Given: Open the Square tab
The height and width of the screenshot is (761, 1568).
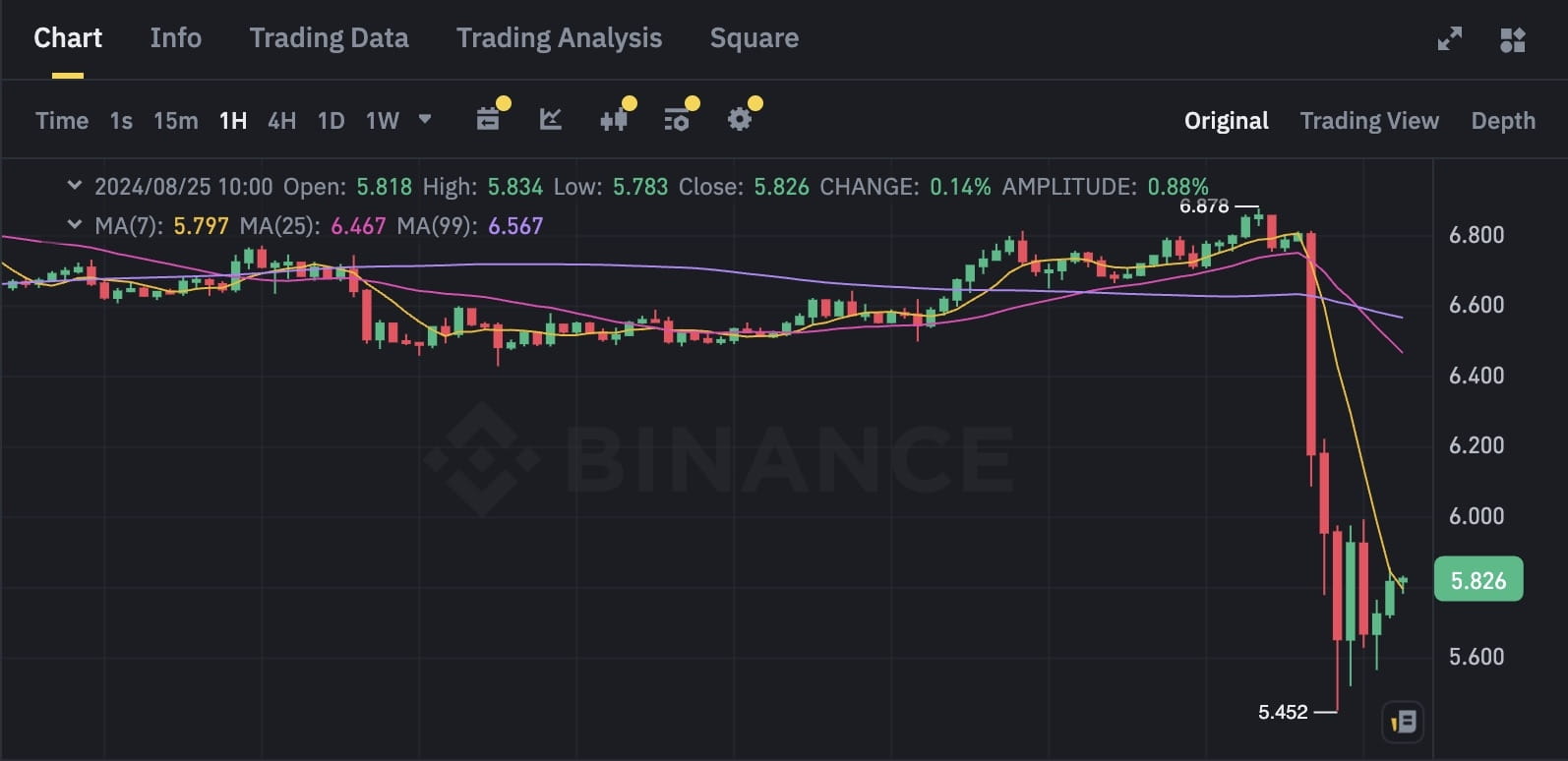Looking at the screenshot, I should coord(754,38).
